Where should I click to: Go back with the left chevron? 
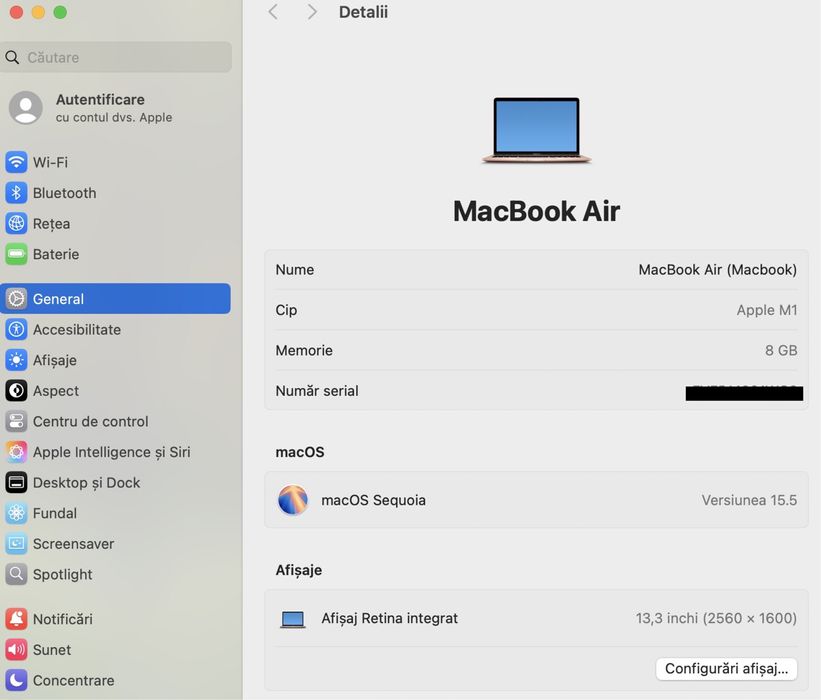pos(273,12)
